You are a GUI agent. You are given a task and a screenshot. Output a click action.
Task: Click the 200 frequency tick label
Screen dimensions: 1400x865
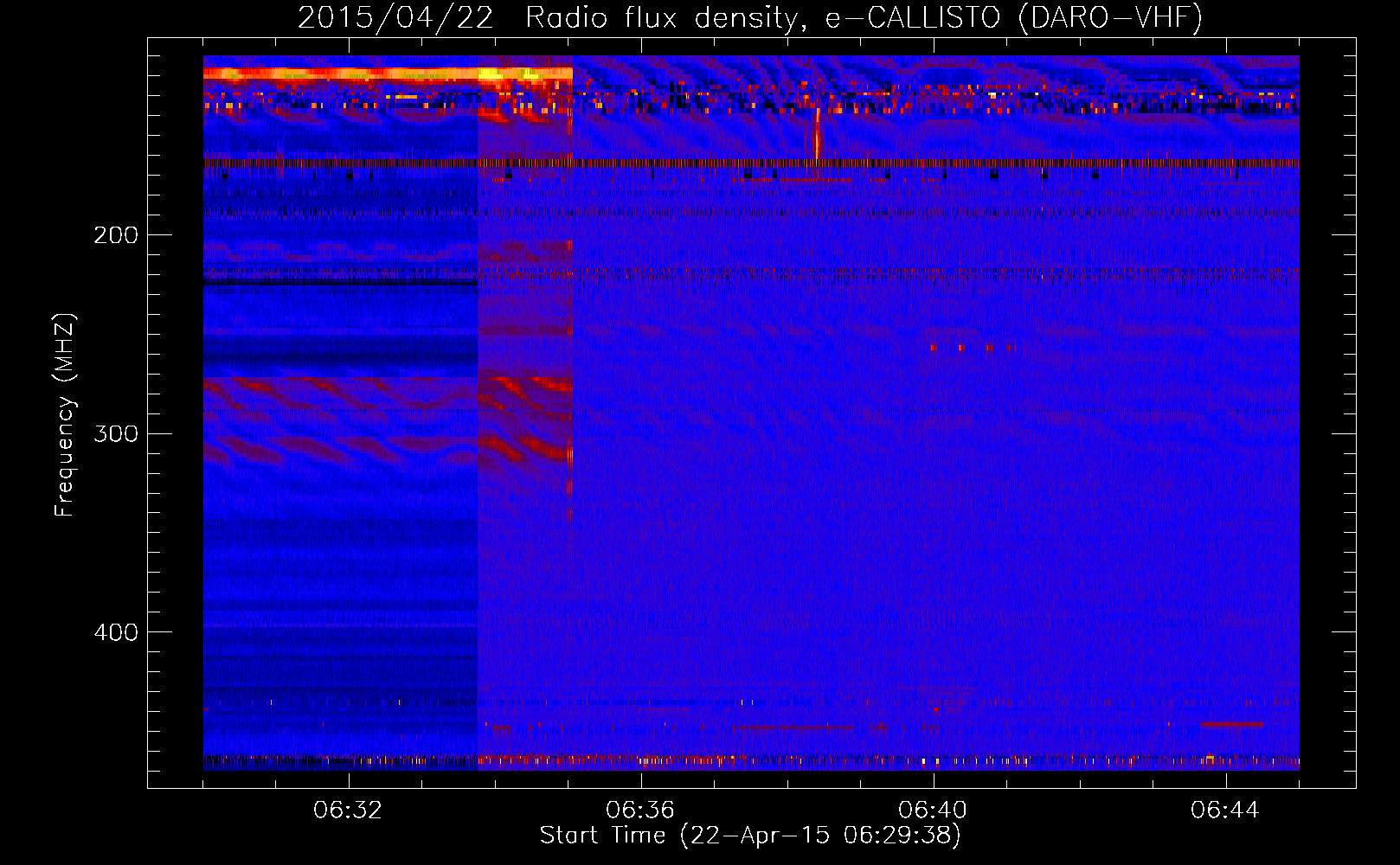[x=116, y=235]
